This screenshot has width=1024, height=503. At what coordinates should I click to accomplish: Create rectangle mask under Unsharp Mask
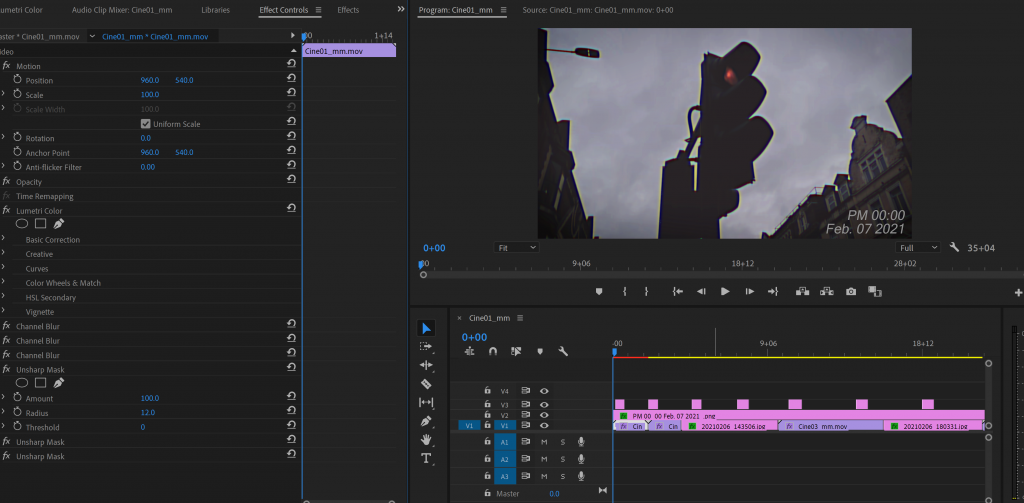pyautogui.click(x=40, y=383)
